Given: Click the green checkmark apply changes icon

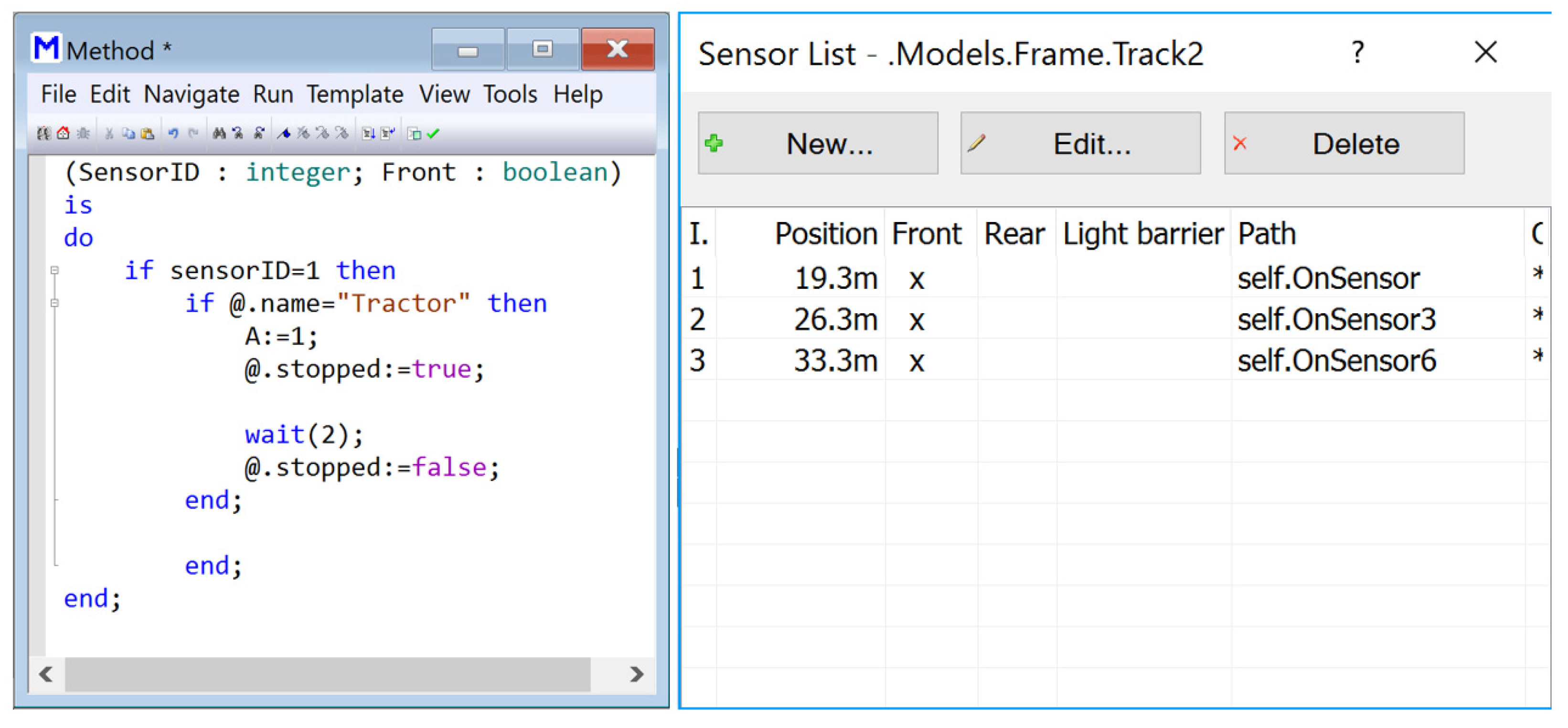Looking at the screenshot, I should (x=433, y=134).
